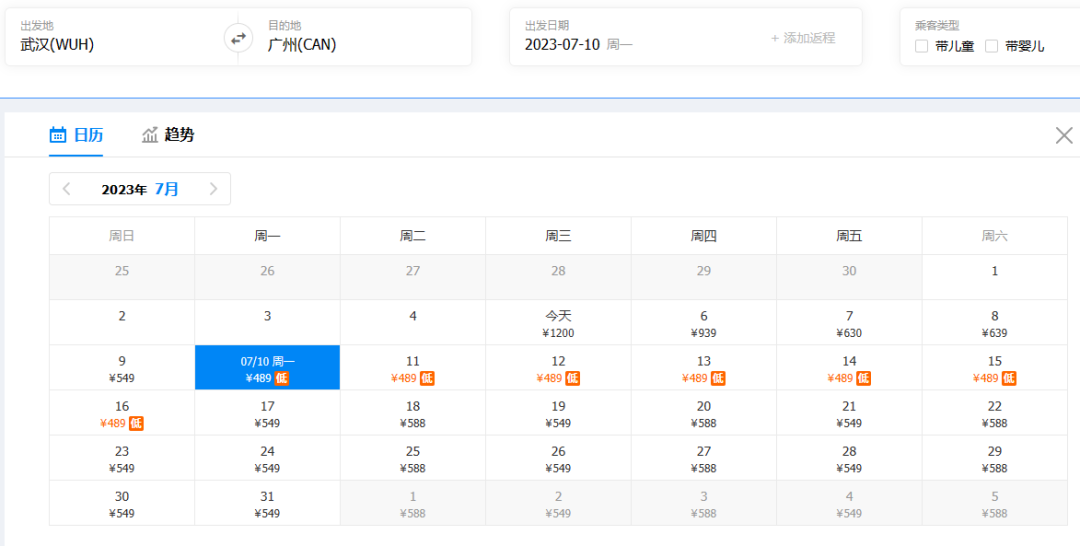The image size is (1080, 546).
Task: Click the July 2 date cell
Action: [122, 322]
